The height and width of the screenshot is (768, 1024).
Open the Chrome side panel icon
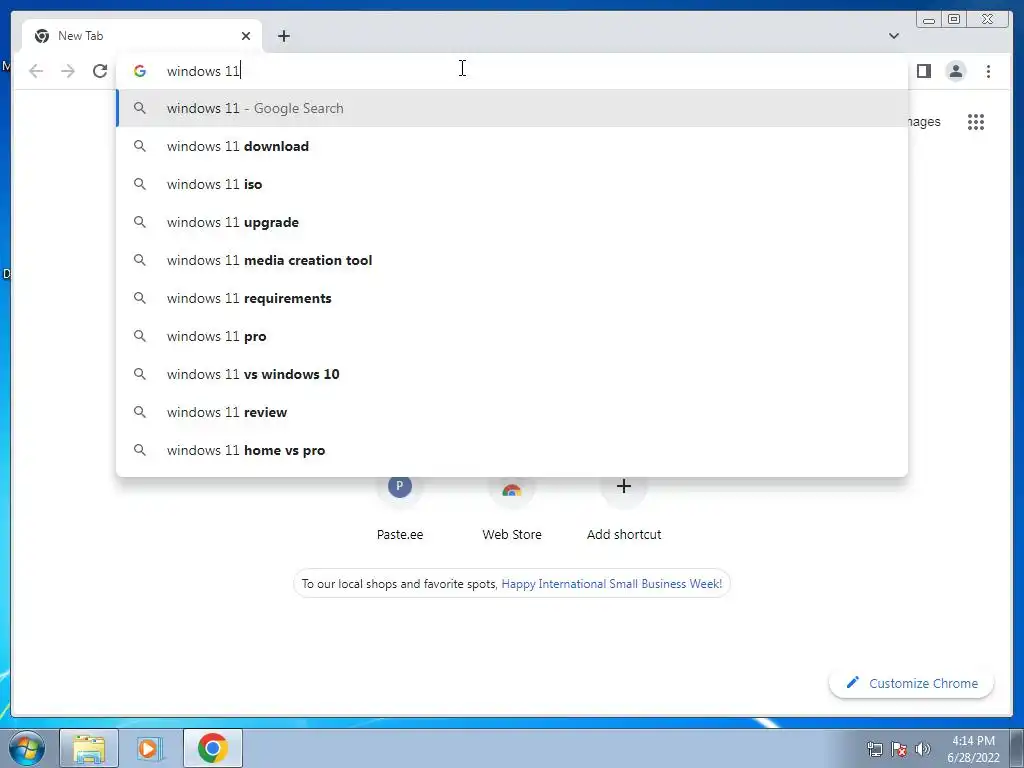pyautogui.click(x=923, y=71)
